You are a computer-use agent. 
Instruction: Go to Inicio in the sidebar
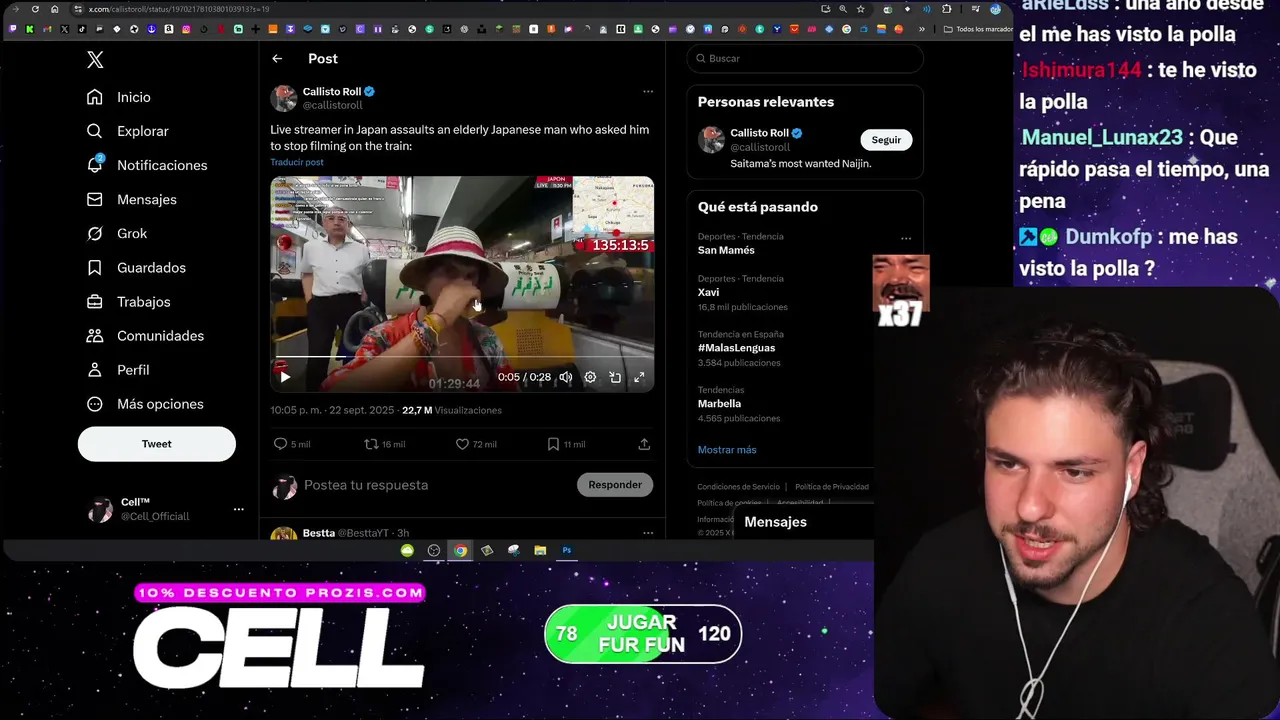tap(119, 97)
